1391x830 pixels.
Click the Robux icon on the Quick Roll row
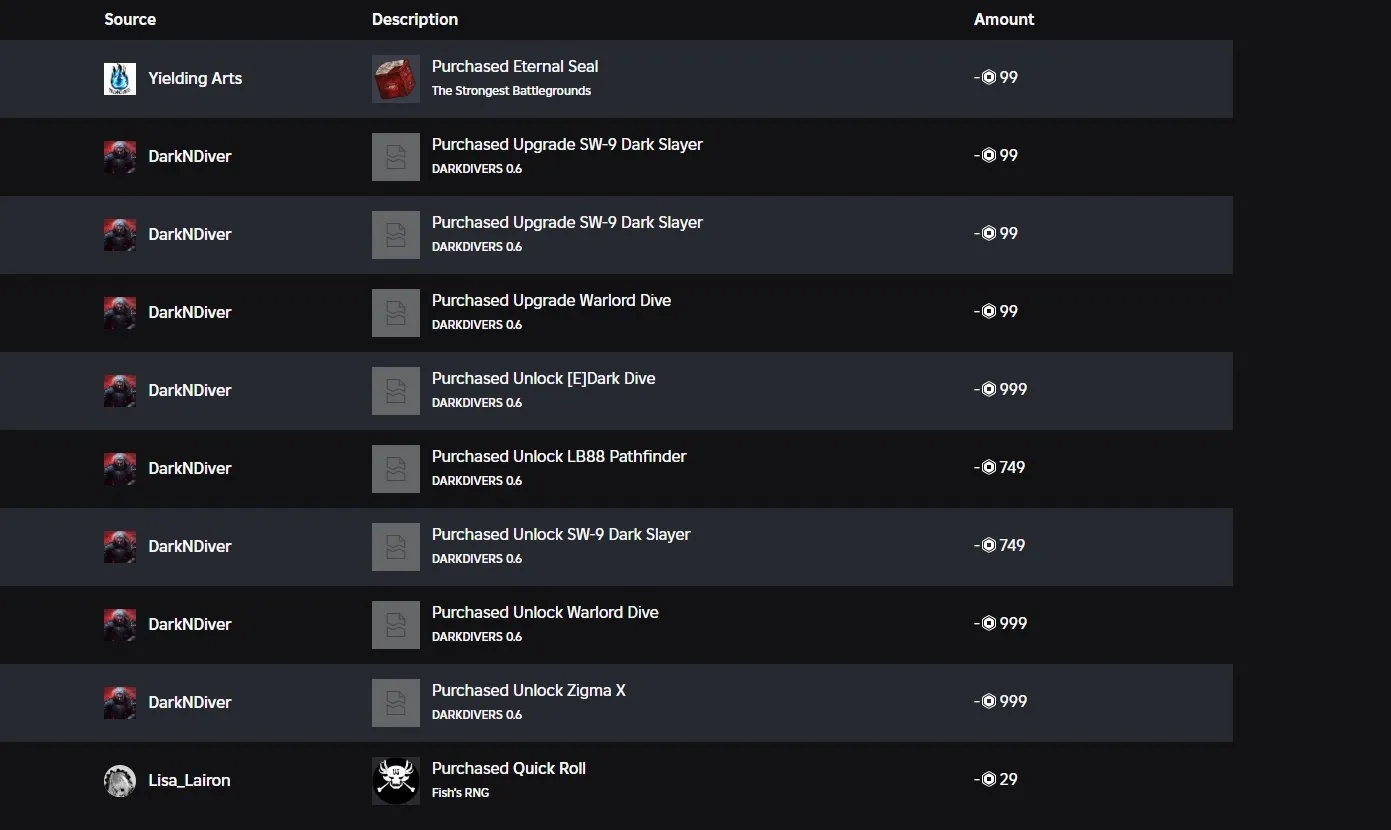(989, 779)
